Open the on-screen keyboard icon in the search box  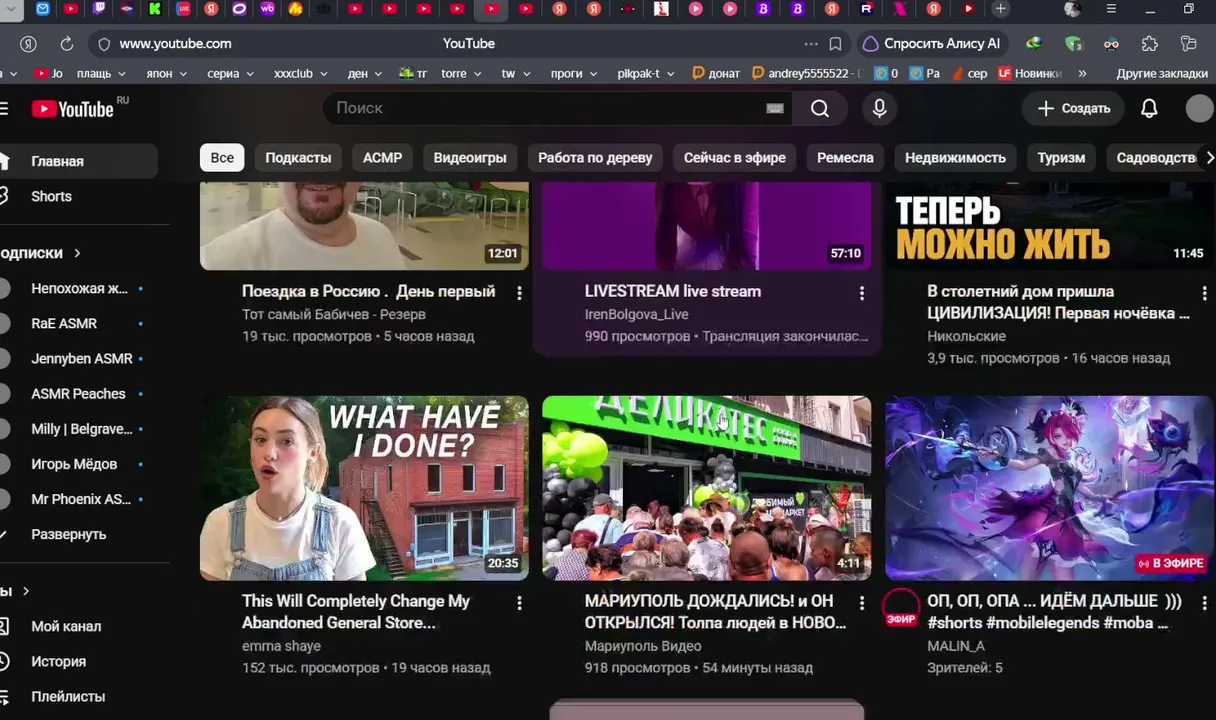click(x=775, y=108)
